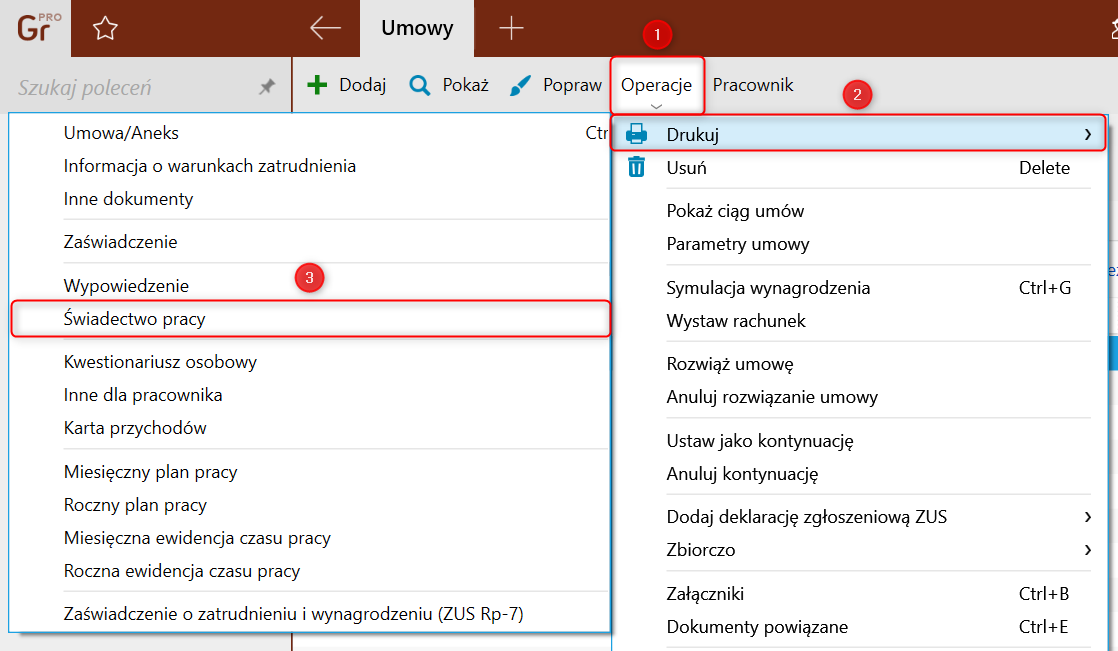Switch to the Umowy tab

417,29
